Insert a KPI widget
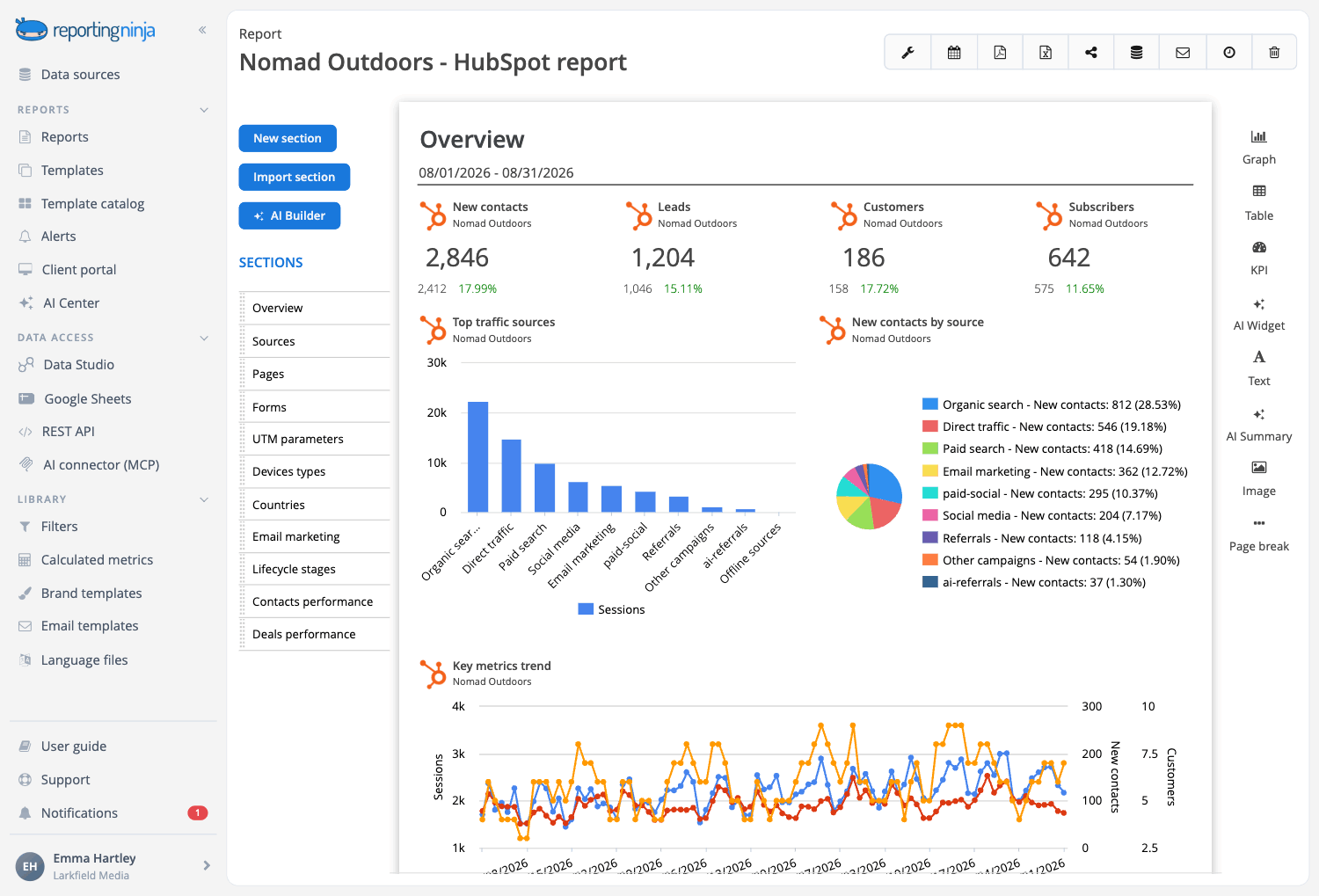Screen dimensions: 1319x896 click(x=1259, y=259)
